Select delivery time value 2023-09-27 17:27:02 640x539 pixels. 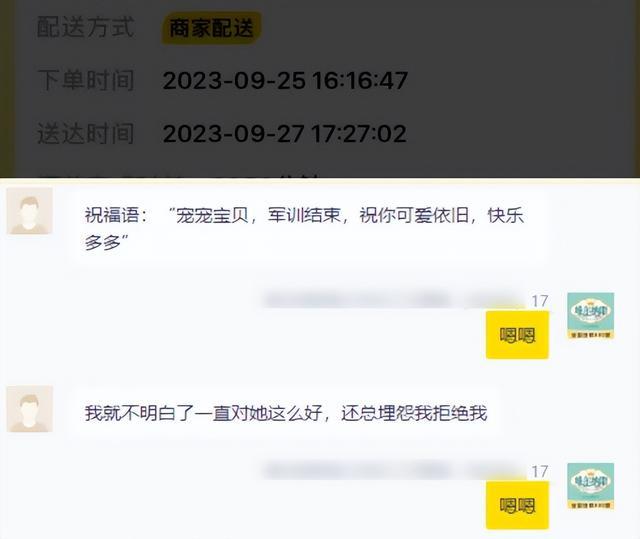point(284,133)
